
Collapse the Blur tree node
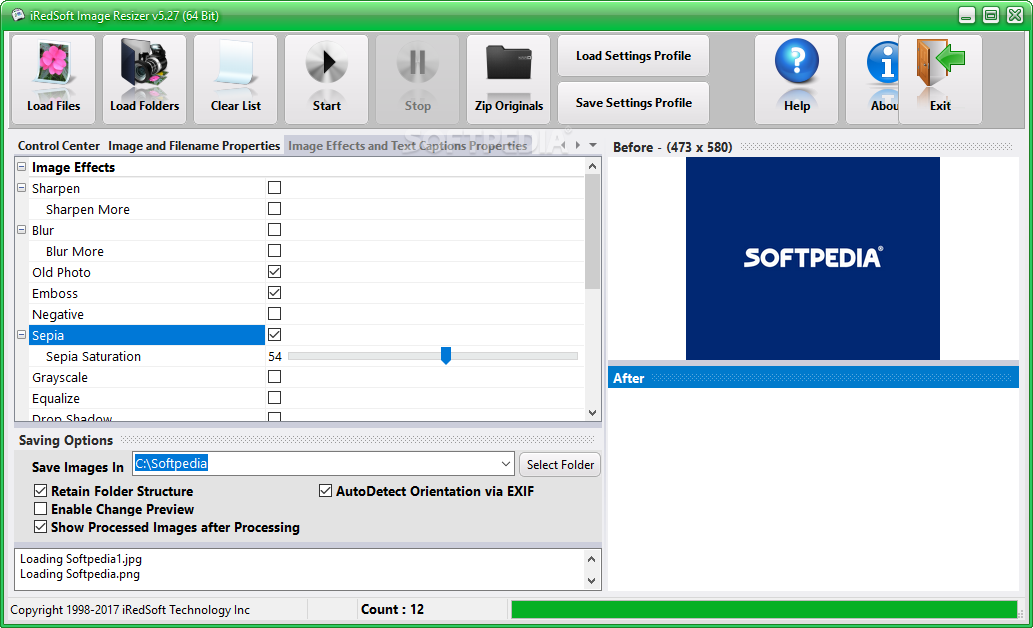(x=22, y=230)
